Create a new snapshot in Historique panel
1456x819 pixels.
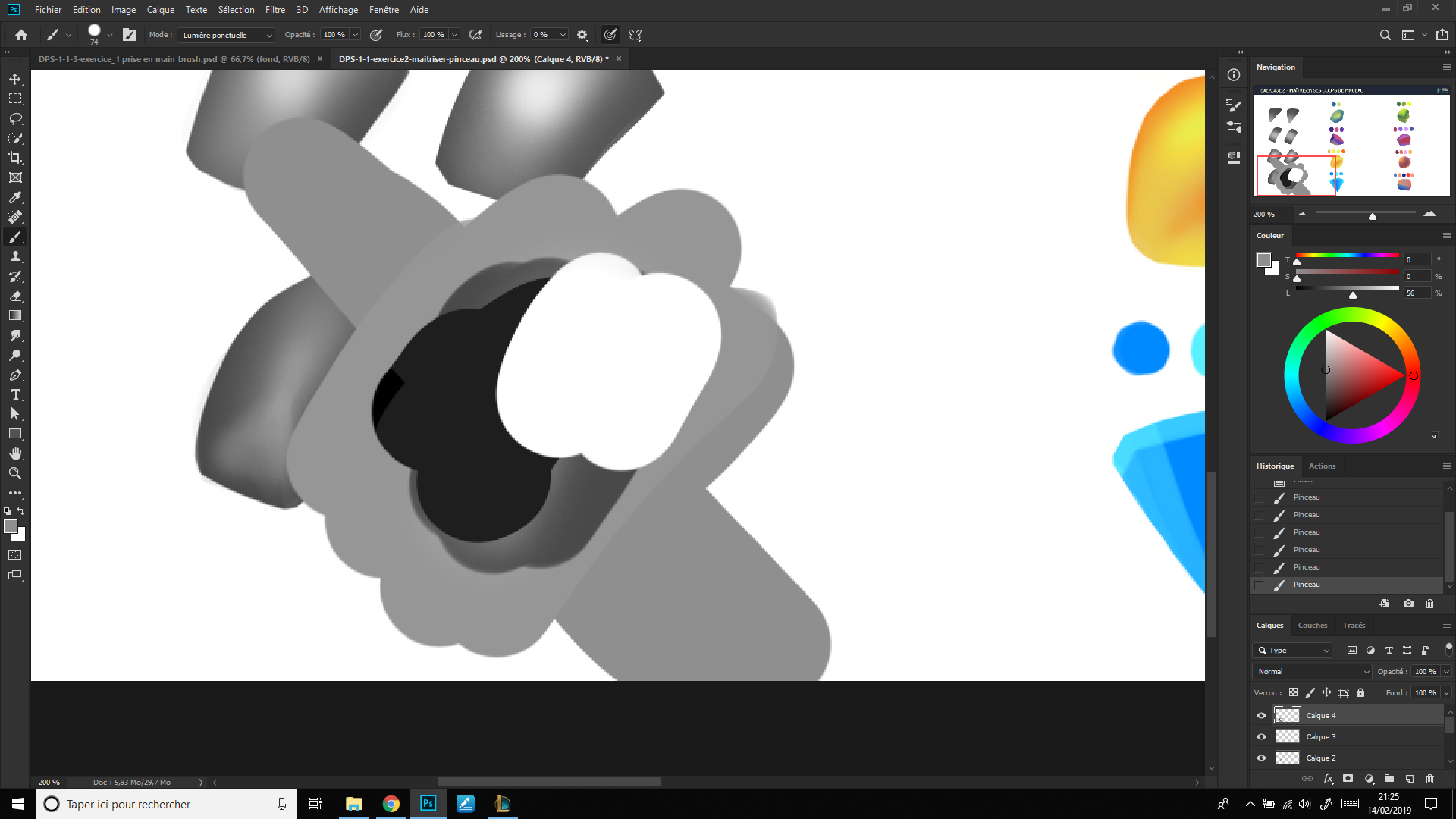(1408, 604)
